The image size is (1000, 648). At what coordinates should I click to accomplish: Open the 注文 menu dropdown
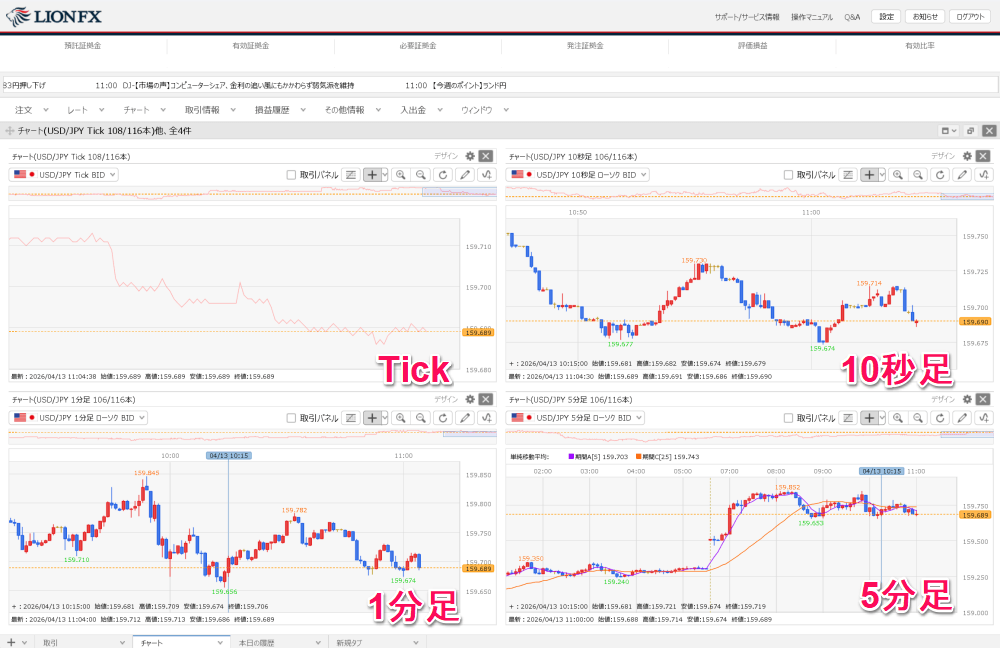[31, 110]
